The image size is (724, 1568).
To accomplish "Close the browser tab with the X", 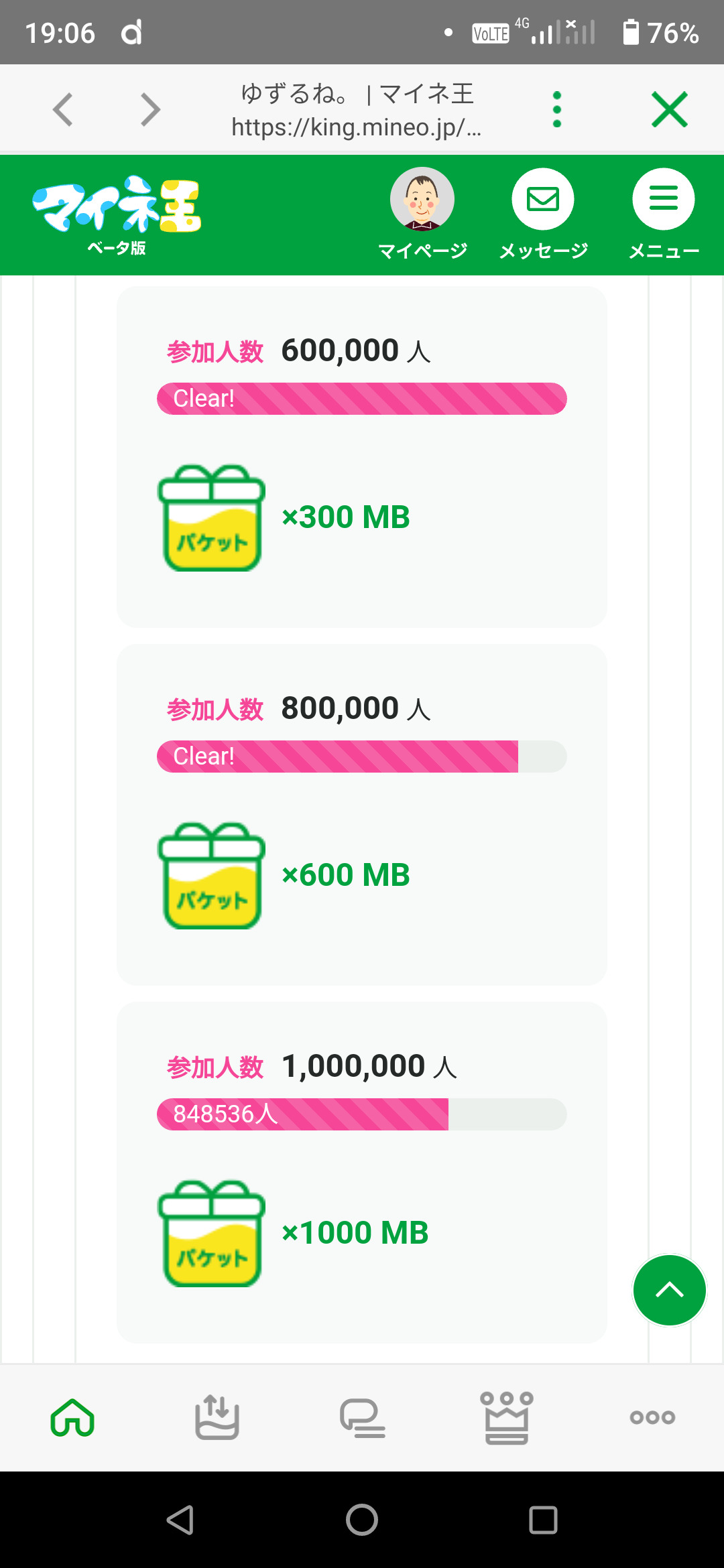I will (x=669, y=110).
